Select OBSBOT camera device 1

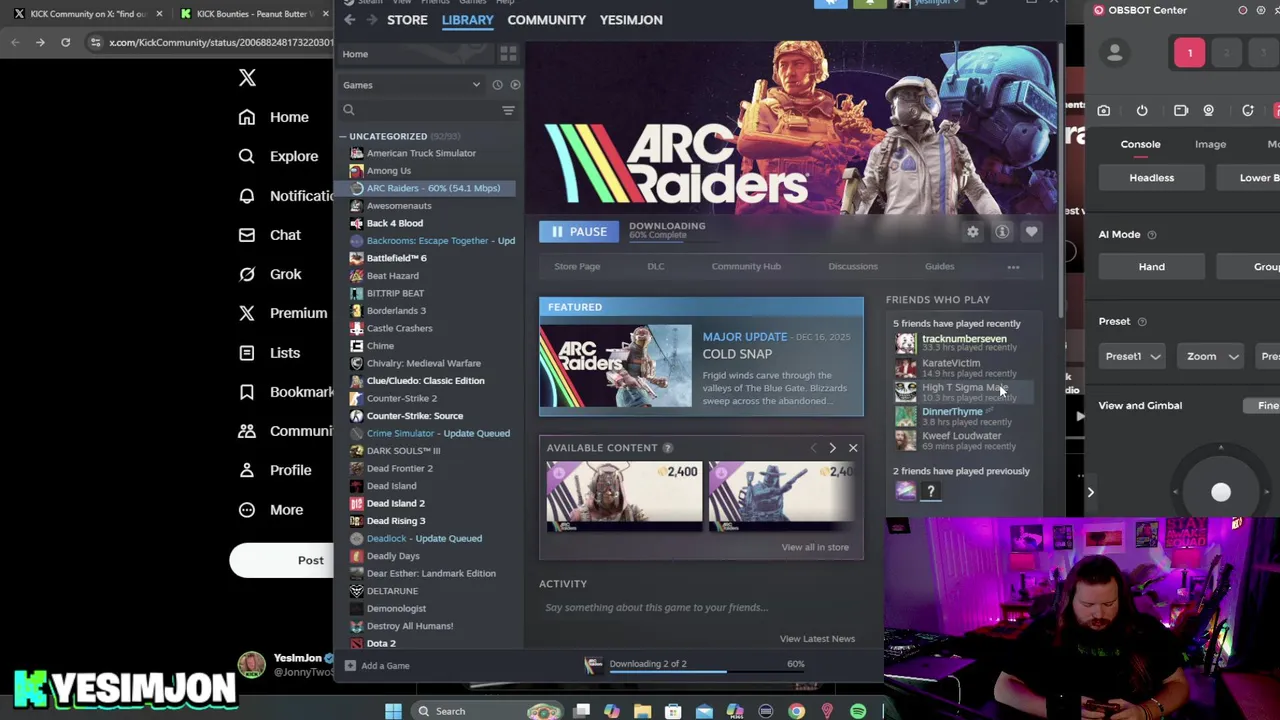coord(1189,53)
